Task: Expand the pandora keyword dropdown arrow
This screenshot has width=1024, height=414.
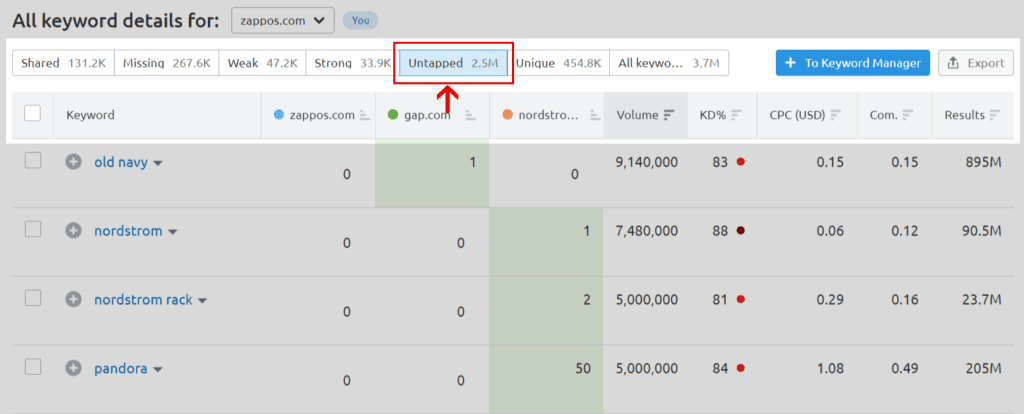Action: pos(157,370)
